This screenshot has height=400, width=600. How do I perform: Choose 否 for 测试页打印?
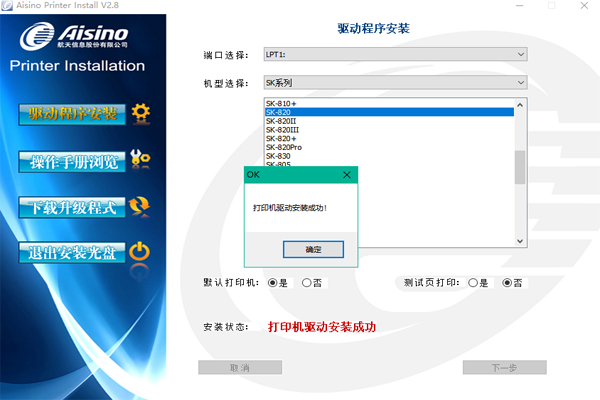[x=507, y=283]
